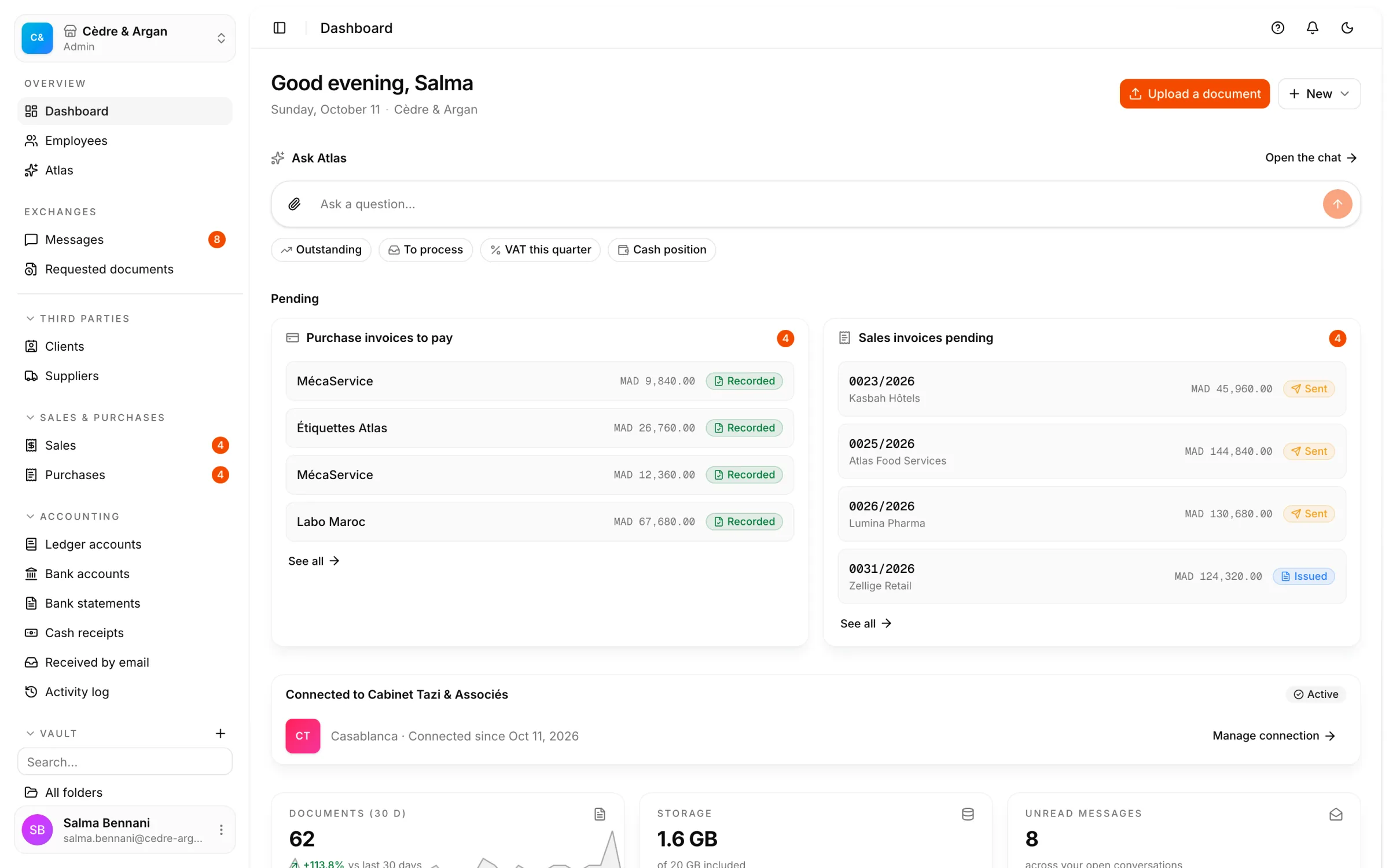Open the Étiquettes Atlas invoice row
The width and height of the screenshot is (1389, 868).
pos(539,428)
